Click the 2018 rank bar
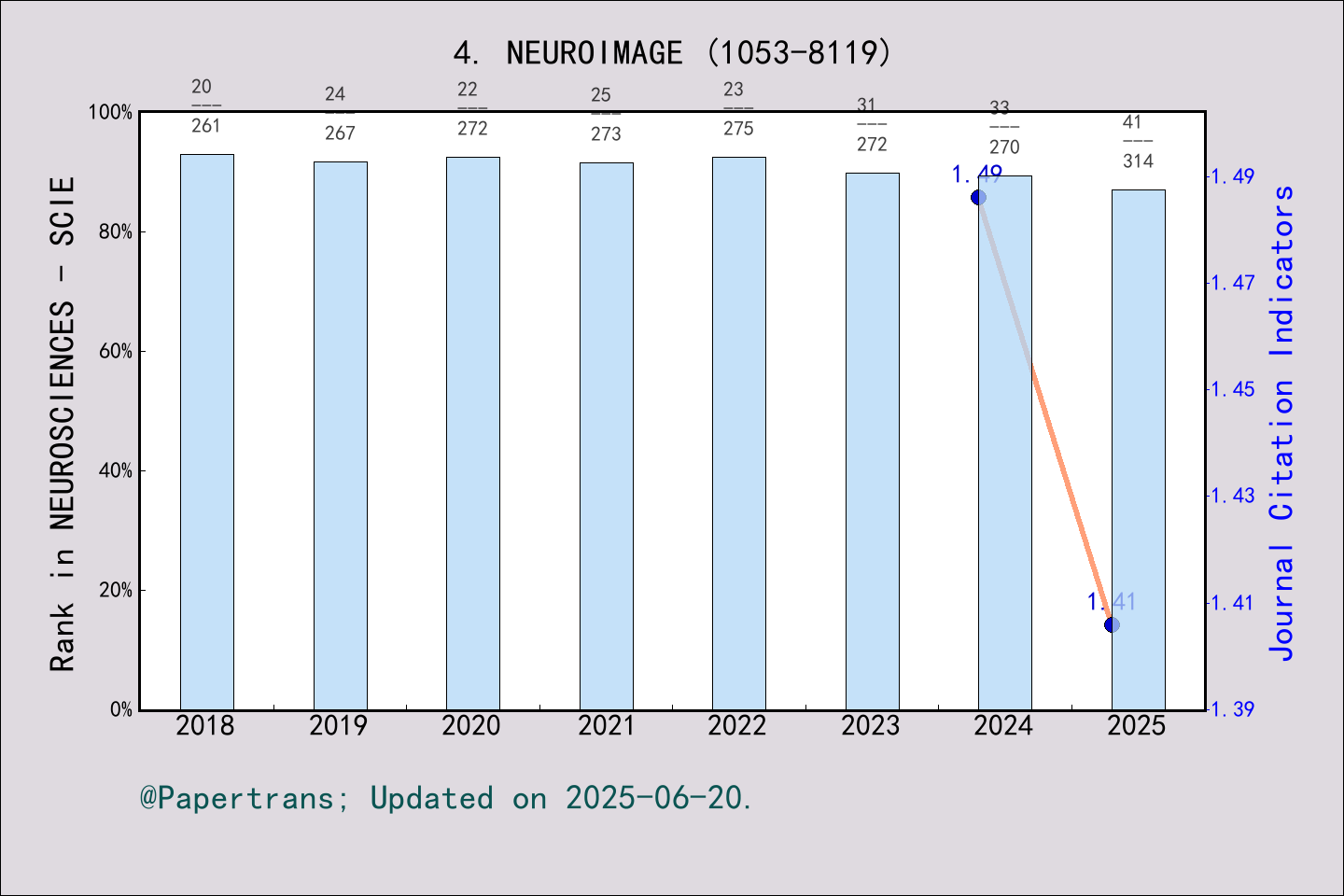The image size is (1344, 896). [x=207, y=432]
